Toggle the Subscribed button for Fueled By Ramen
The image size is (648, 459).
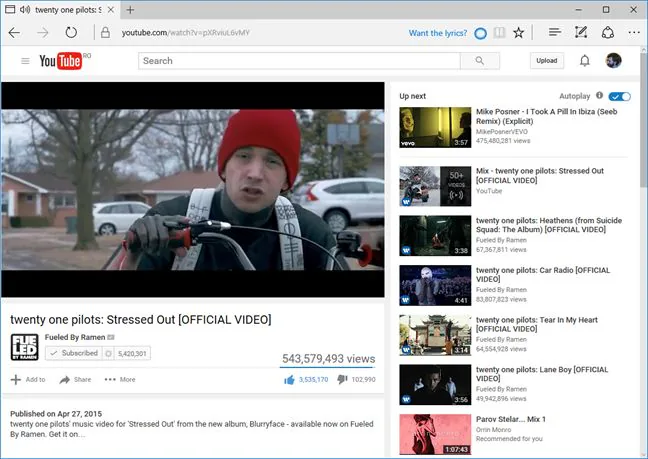point(74,353)
